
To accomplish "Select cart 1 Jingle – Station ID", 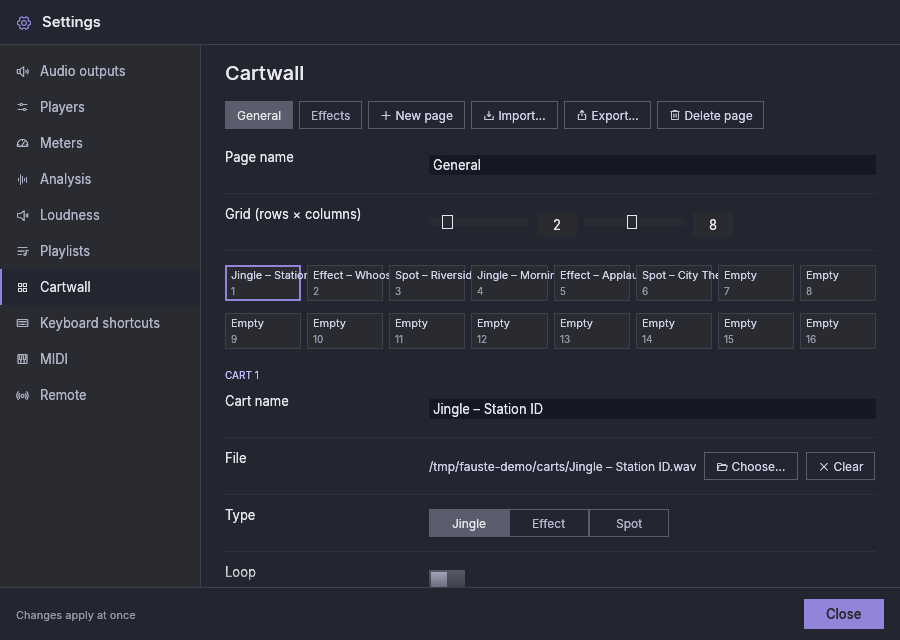I will coord(263,283).
